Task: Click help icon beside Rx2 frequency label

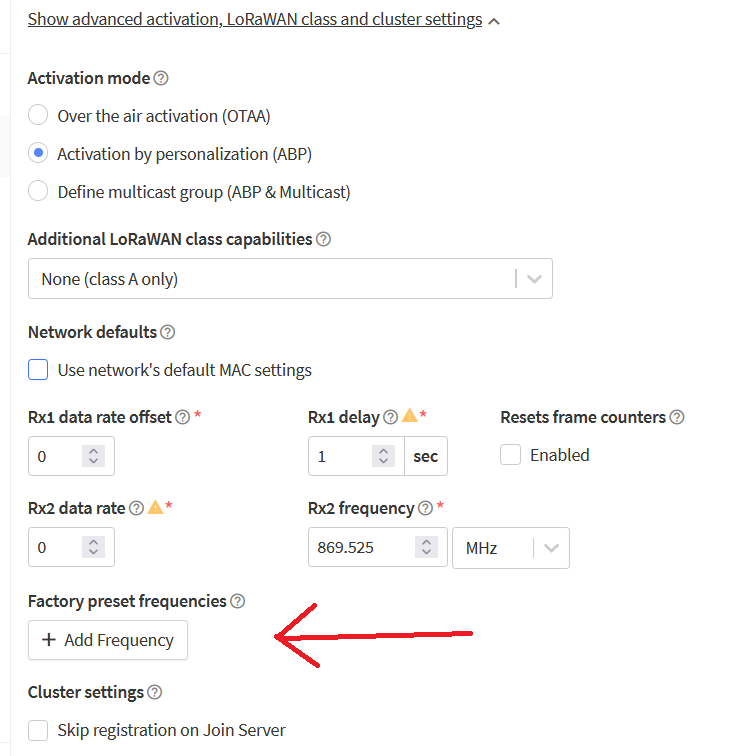Action: [425, 508]
